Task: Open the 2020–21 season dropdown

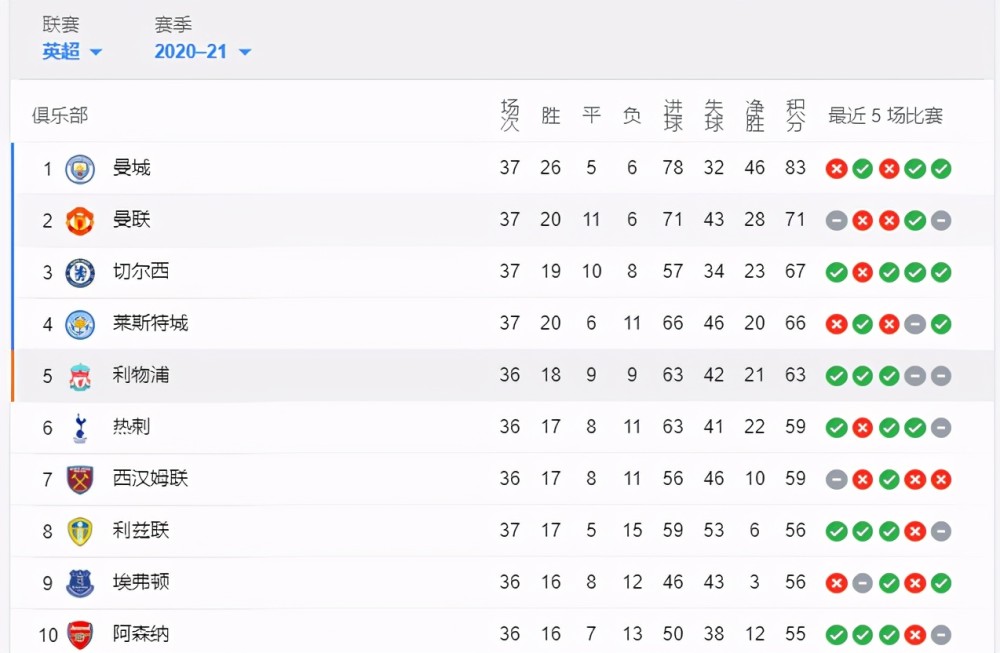Action: [x=203, y=52]
